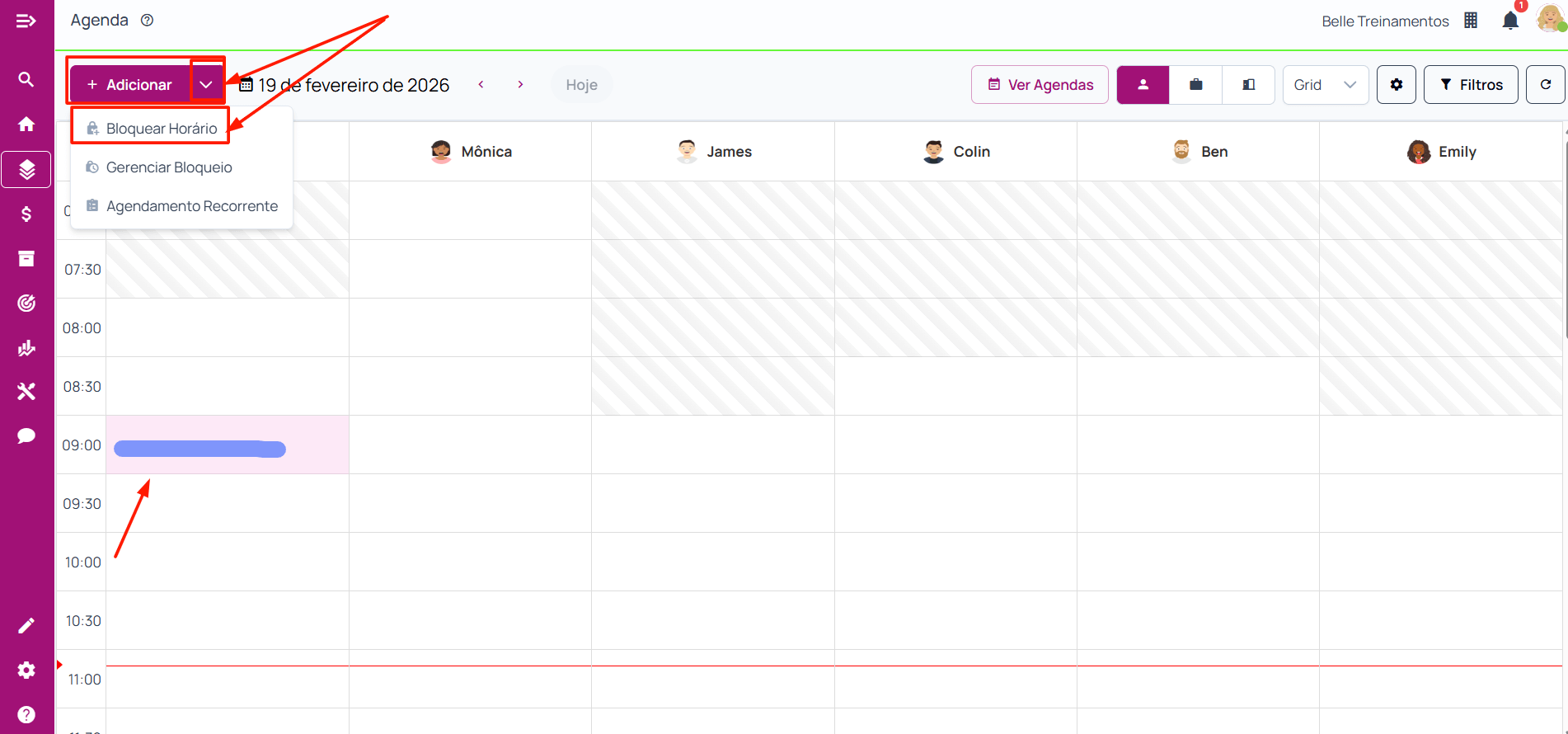Switch to the professionals person view
This screenshot has height=734, width=1568.
[x=1143, y=85]
